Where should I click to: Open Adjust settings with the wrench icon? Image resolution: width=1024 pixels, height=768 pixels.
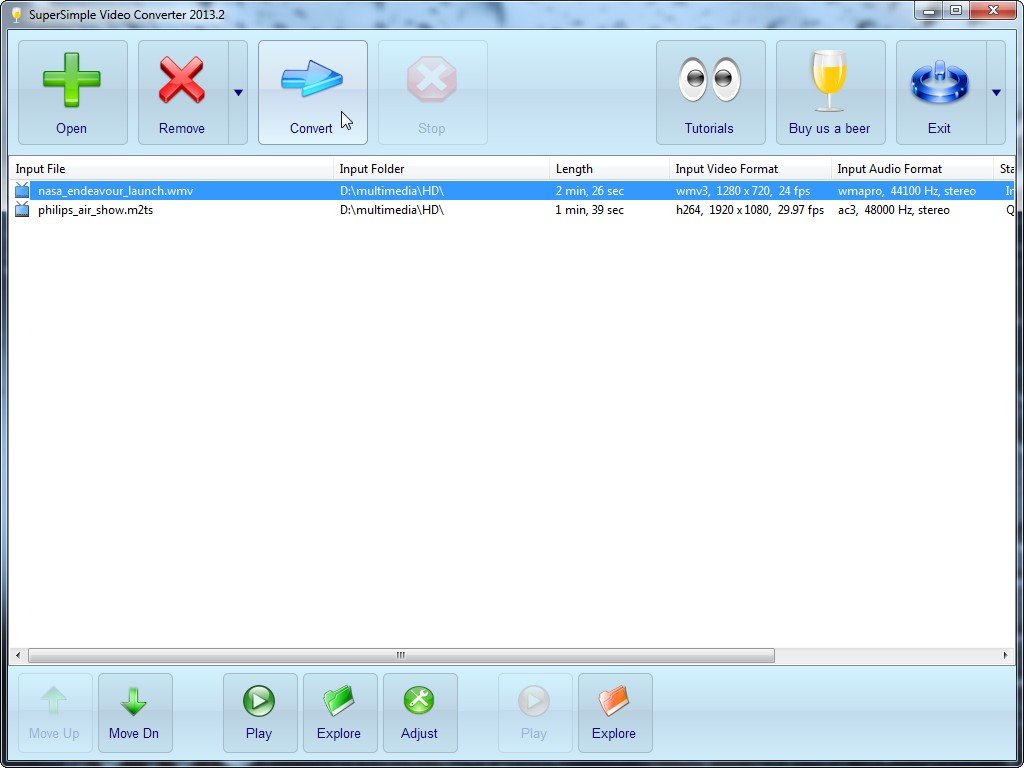(420, 712)
